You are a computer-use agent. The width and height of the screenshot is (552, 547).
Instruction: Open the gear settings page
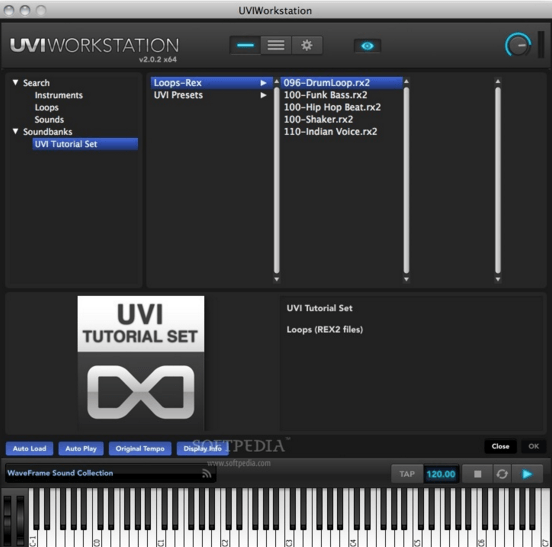307,45
